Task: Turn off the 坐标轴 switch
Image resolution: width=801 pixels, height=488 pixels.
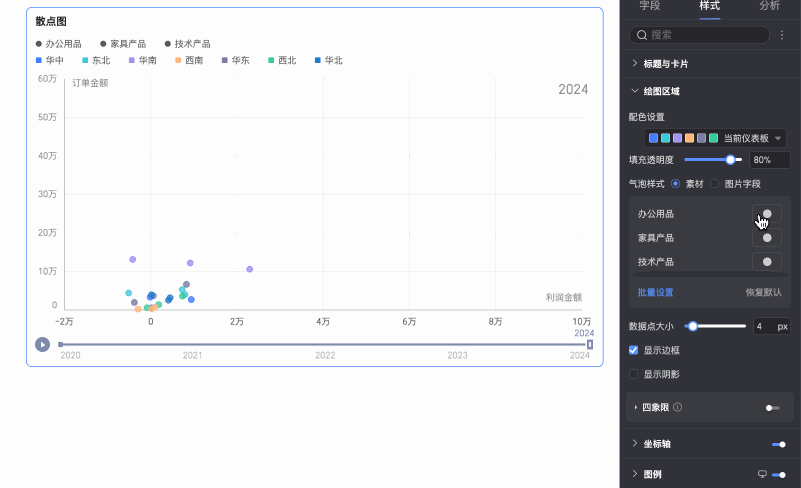Action: point(779,444)
